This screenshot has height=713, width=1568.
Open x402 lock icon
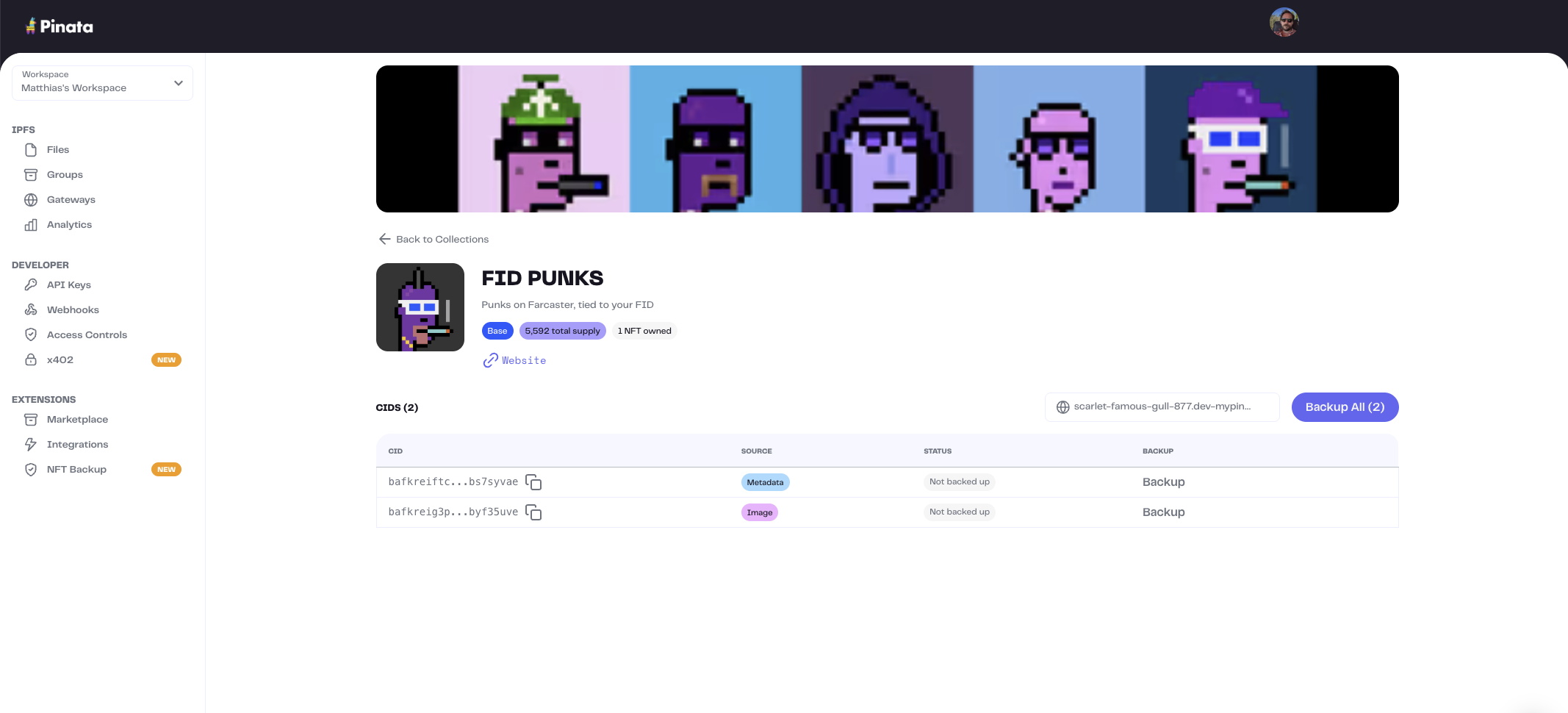click(x=31, y=360)
